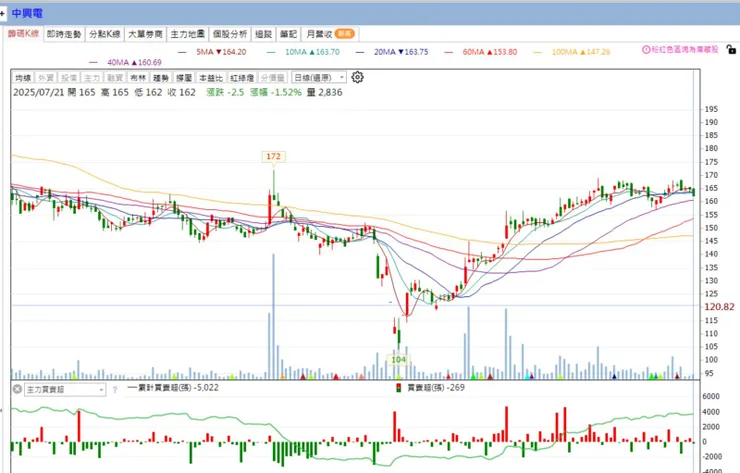Click the 漲跌 -2.5 value
This screenshot has height=473, width=740.
pos(225,93)
